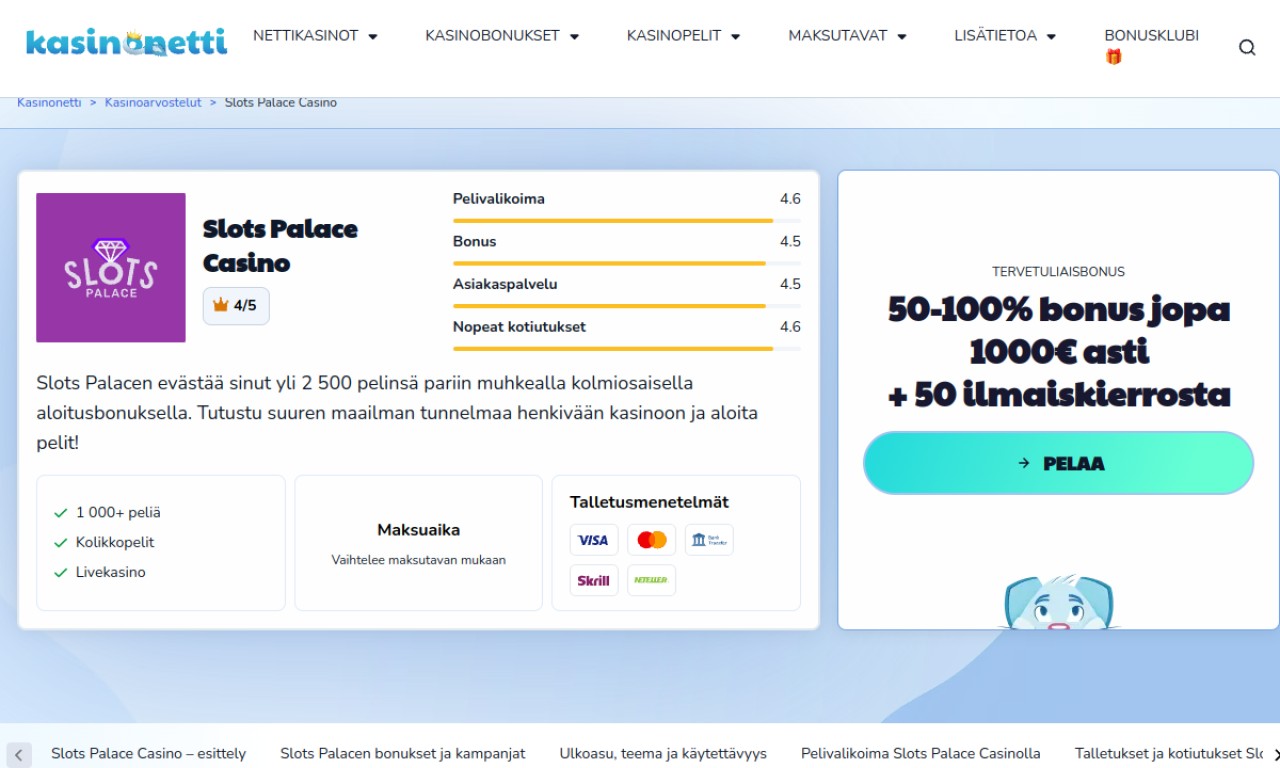Click the crown rating badge 4/5
The image size is (1280, 768).
click(x=236, y=306)
